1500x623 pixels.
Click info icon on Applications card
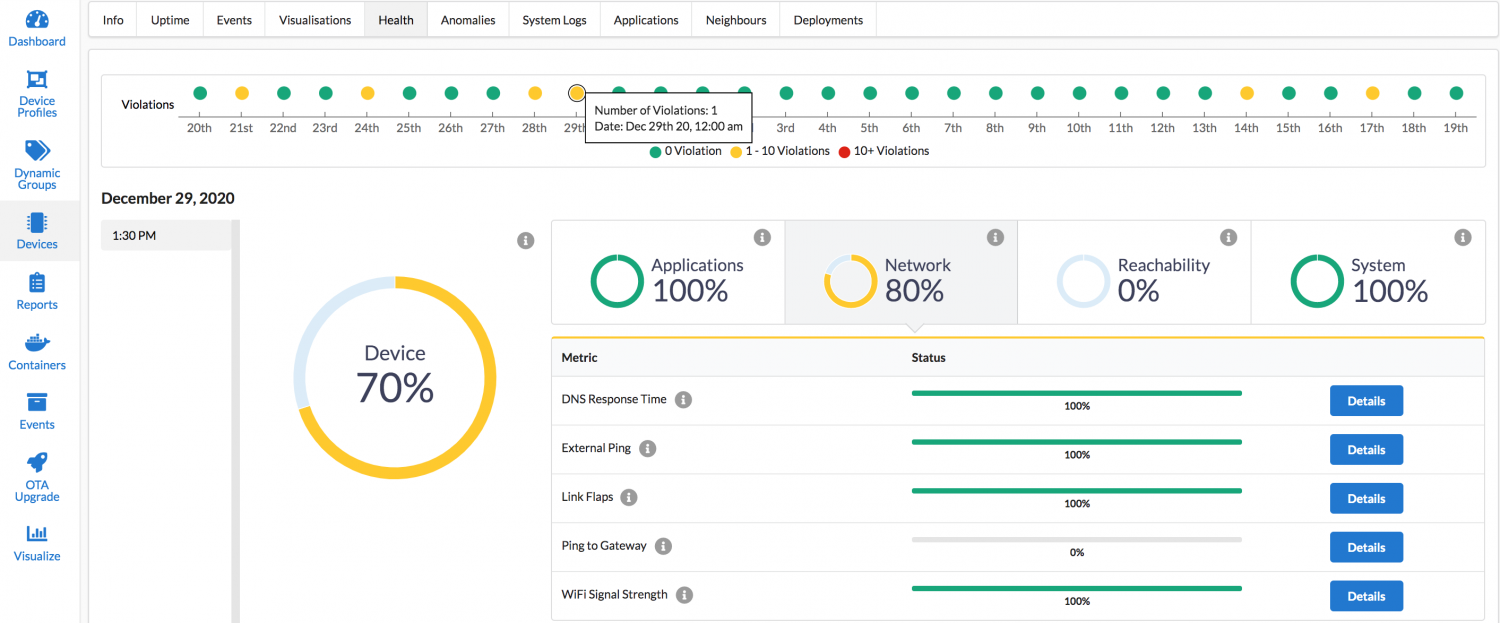point(762,237)
